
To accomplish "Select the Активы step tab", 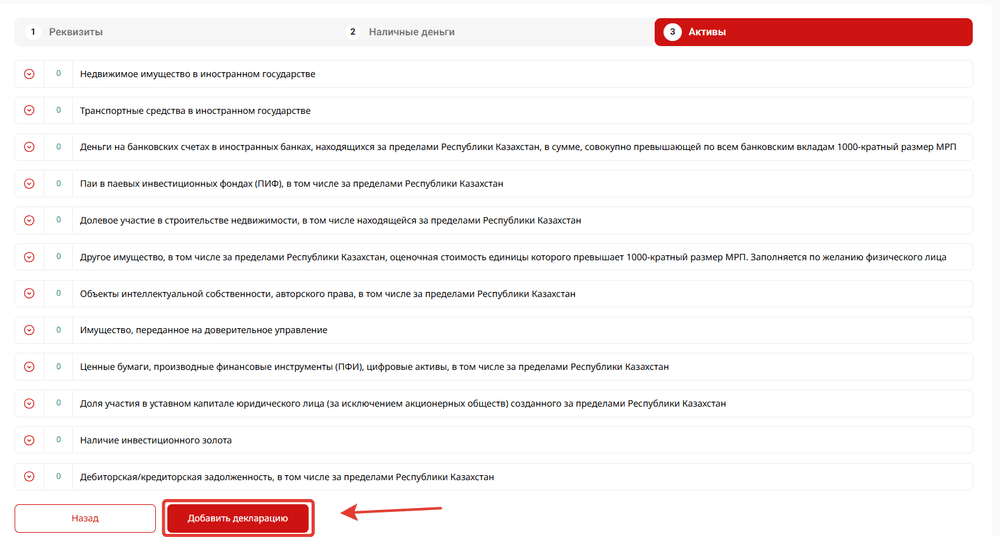I will click(813, 32).
